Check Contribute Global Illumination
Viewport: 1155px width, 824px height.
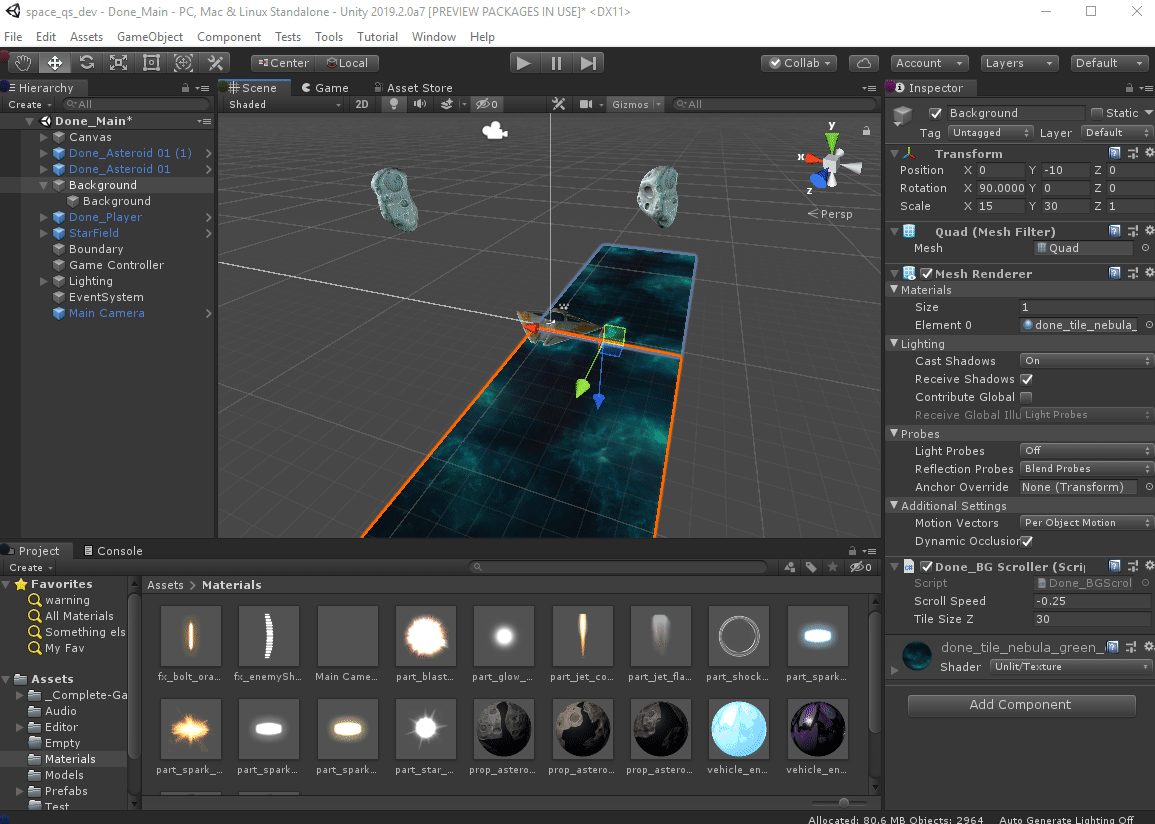coord(1026,397)
